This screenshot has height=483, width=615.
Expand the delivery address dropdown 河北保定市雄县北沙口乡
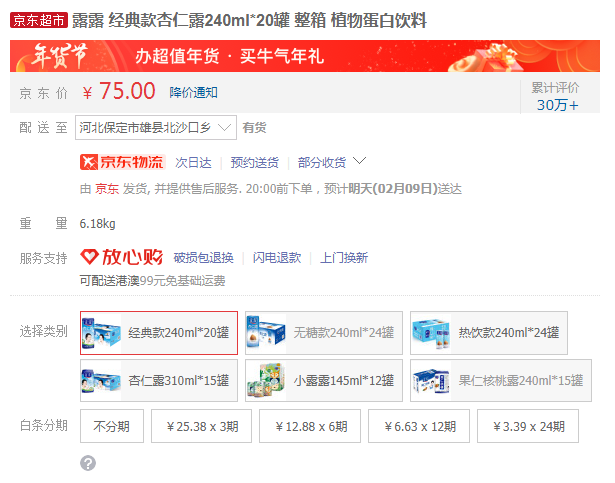click(156, 128)
